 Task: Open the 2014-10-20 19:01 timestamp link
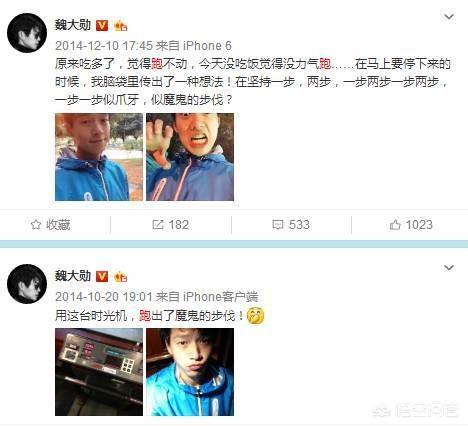click(104, 296)
